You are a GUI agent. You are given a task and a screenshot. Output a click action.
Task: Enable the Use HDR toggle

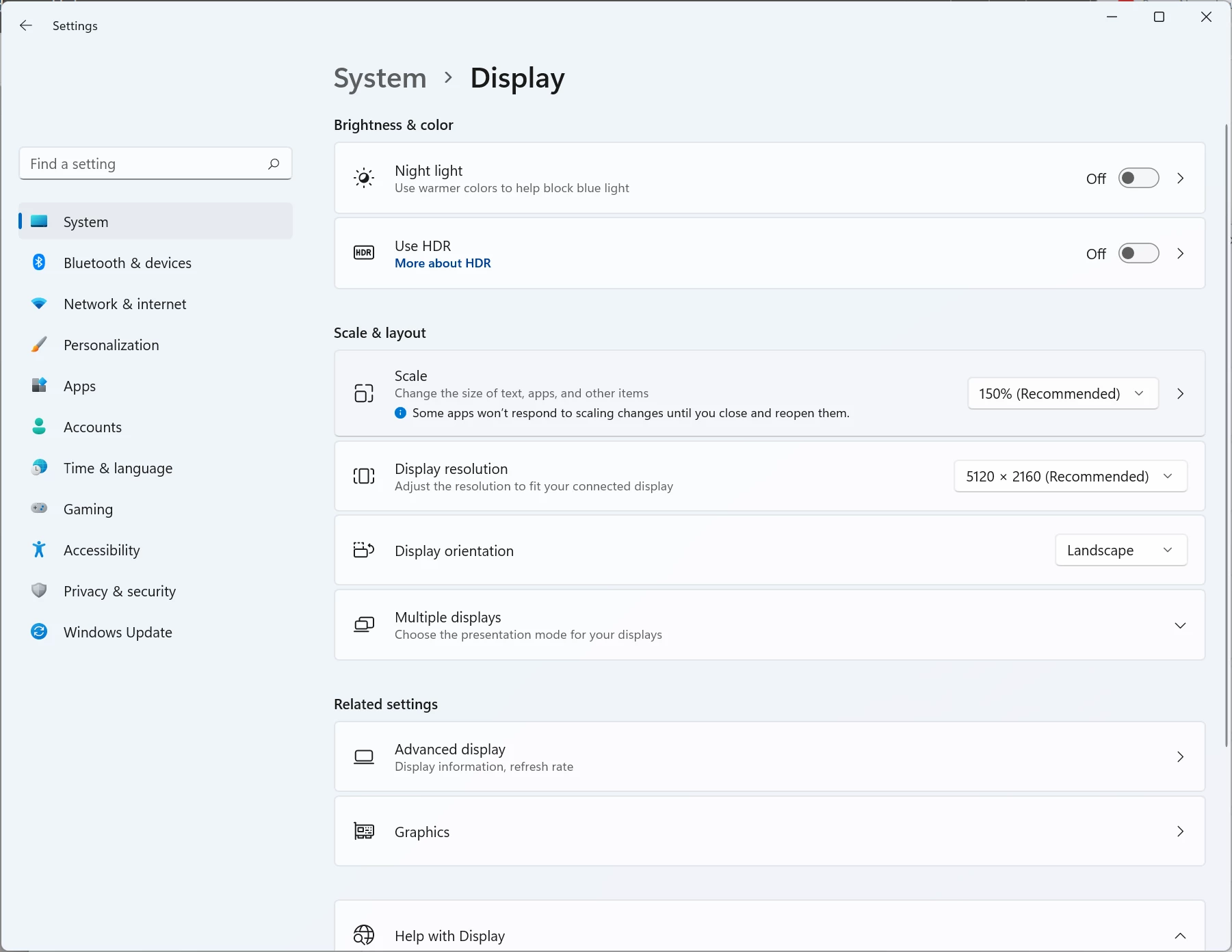[1138, 254]
